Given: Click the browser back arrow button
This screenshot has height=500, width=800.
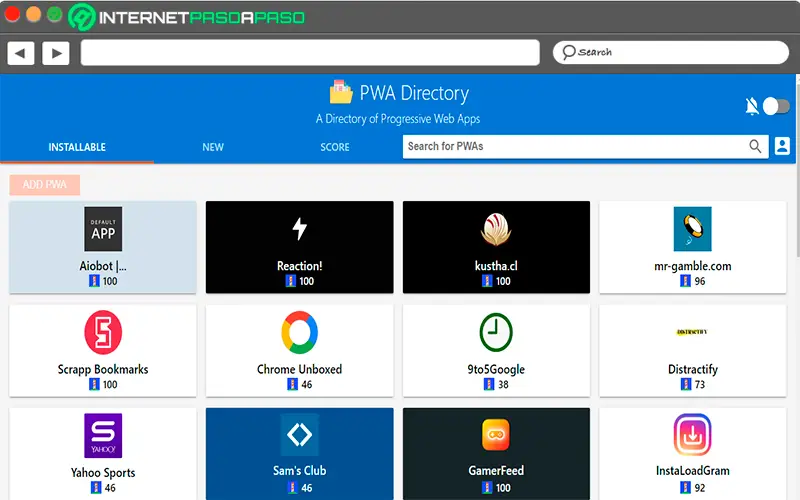Looking at the screenshot, I should pyautogui.click(x=21, y=53).
